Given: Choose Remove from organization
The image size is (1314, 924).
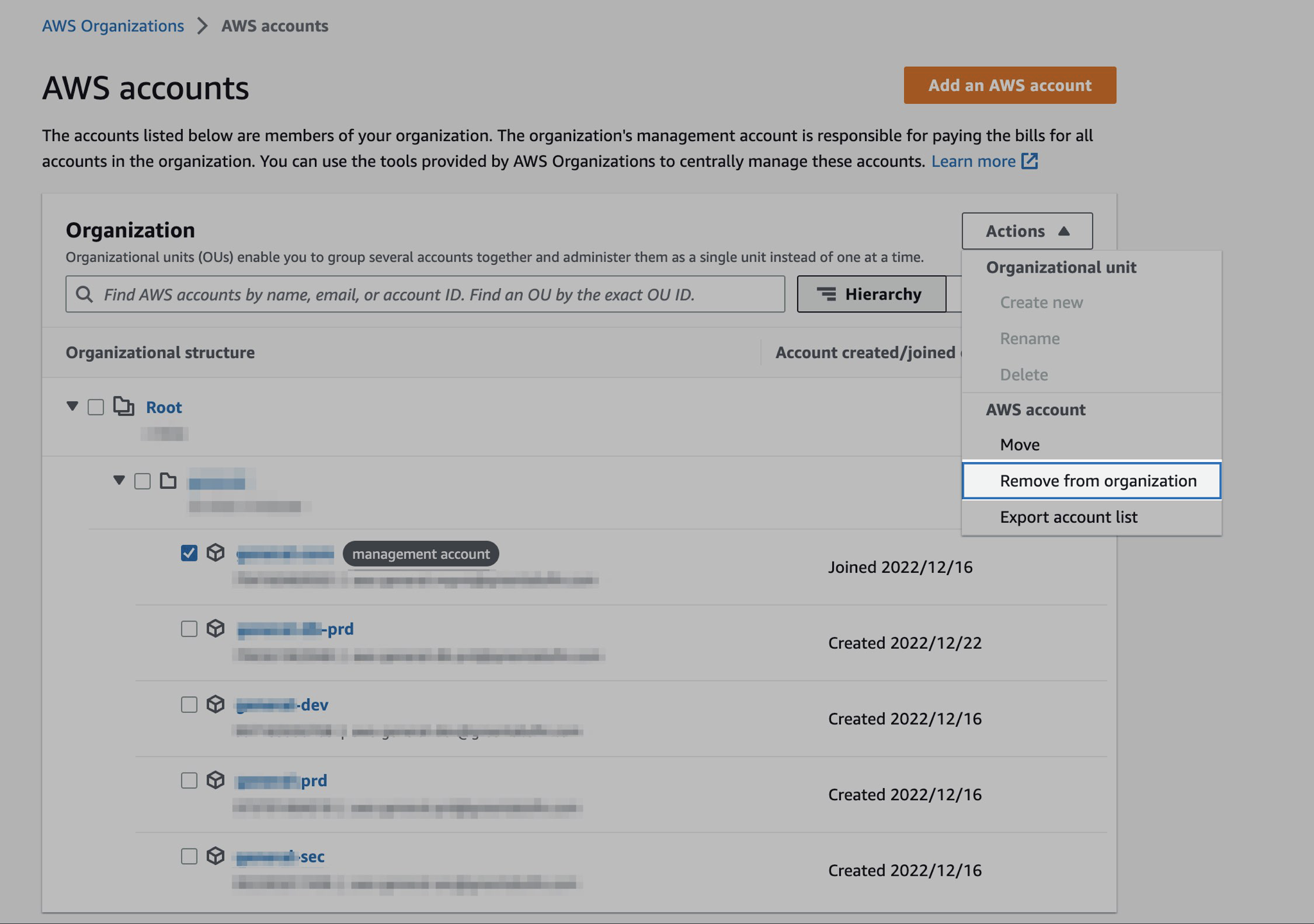Looking at the screenshot, I should [x=1097, y=481].
